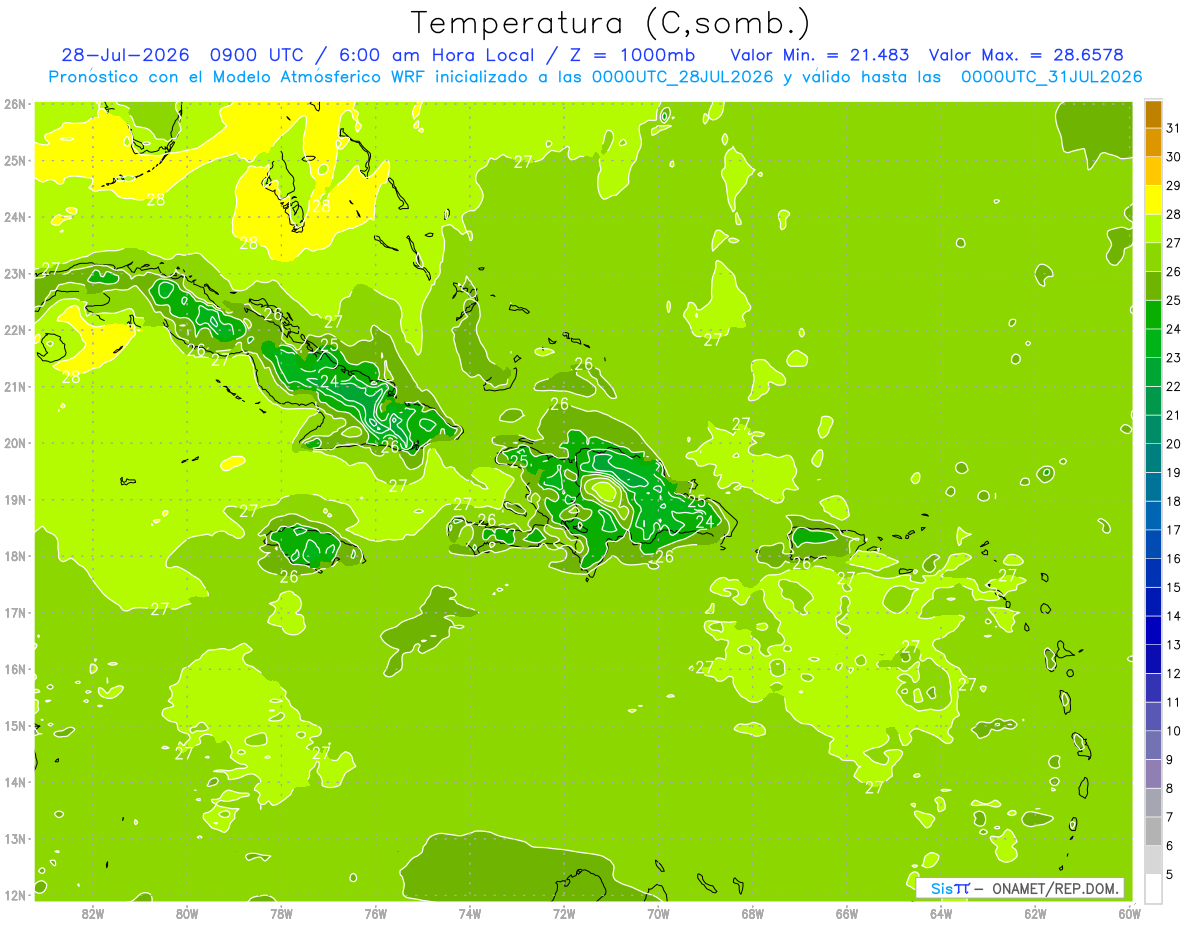Select the color scale value '12'
The height and width of the screenshot is (927, 1200).
coord(1174,673)
